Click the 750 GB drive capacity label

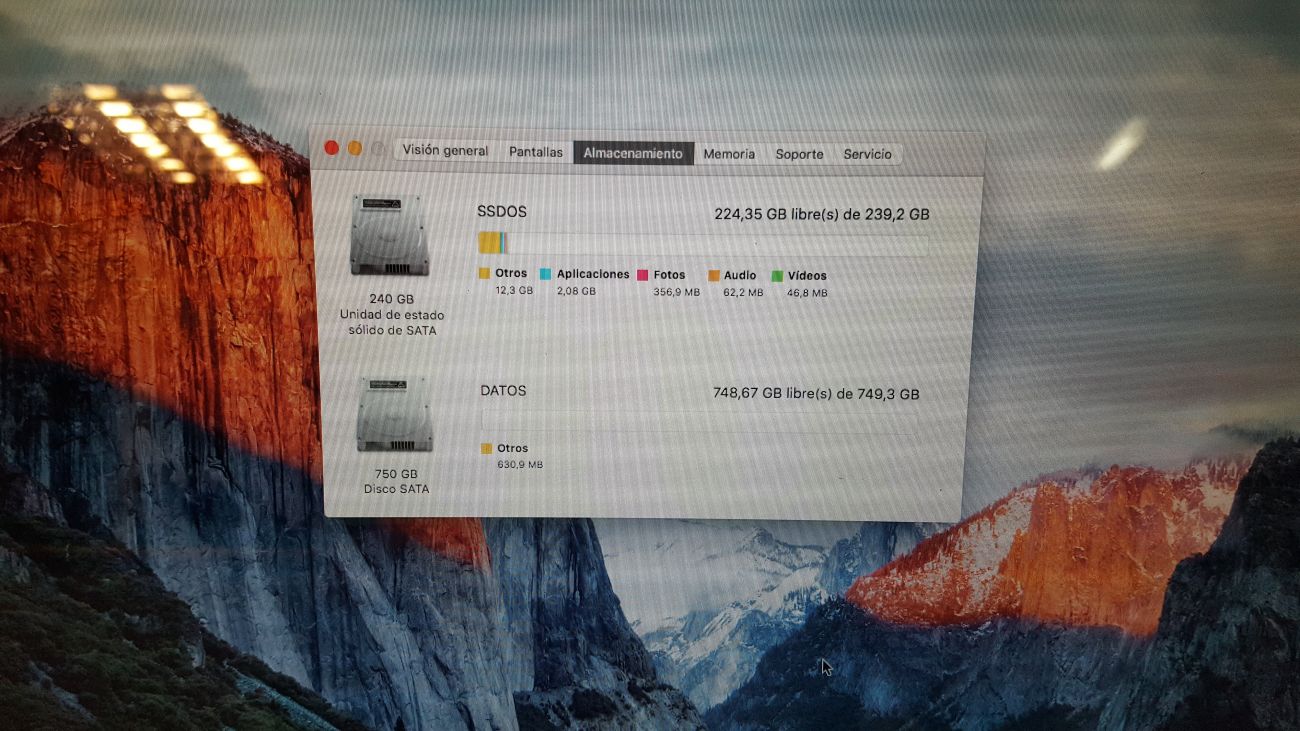tap(396, 474)
